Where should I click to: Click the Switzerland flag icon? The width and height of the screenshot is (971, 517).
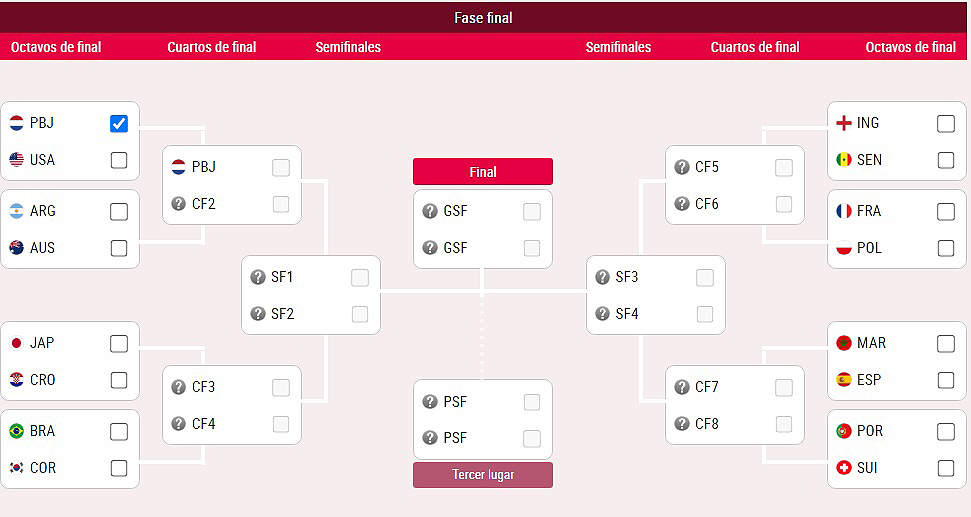844,468
